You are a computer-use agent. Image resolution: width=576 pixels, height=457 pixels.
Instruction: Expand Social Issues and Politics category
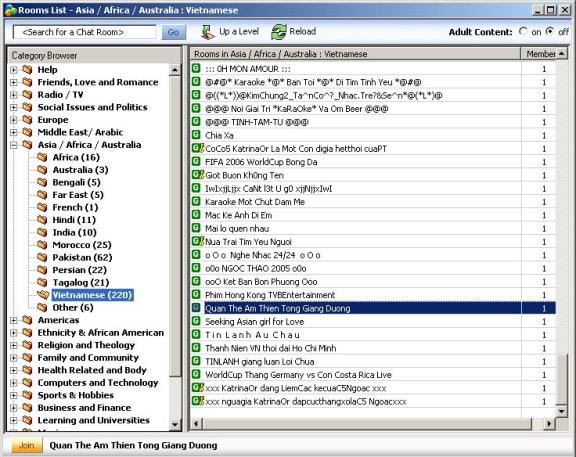[x=14, y=107]
